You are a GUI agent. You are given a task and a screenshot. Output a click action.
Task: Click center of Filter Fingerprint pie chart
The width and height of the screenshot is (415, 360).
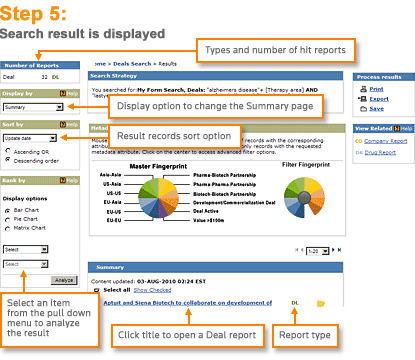[x=304, y=198]
